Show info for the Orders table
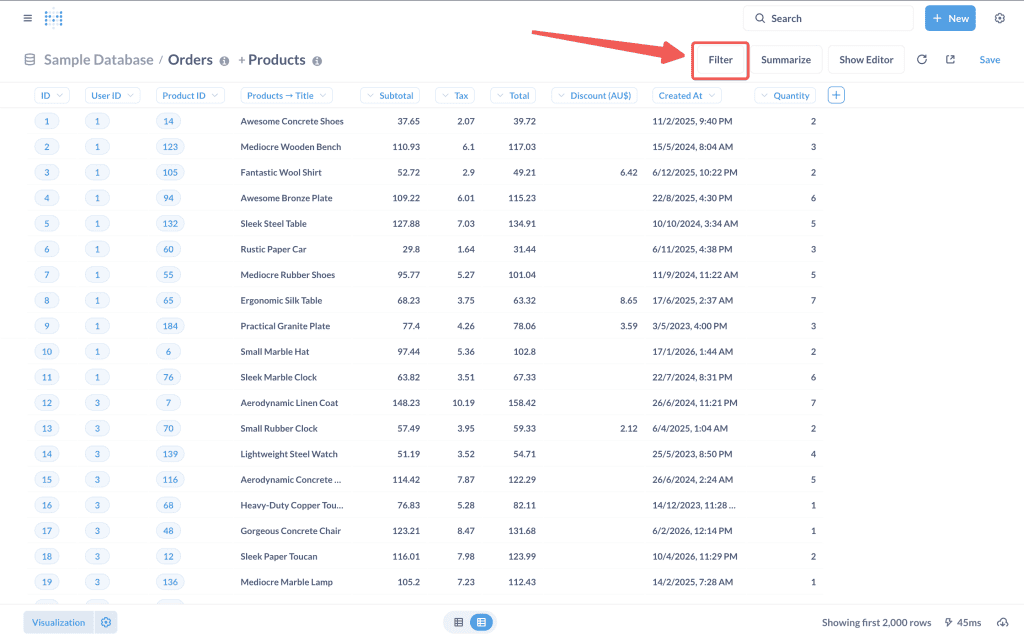Image resolution: width=1024 pixels, height=640 pixels. 224,61
